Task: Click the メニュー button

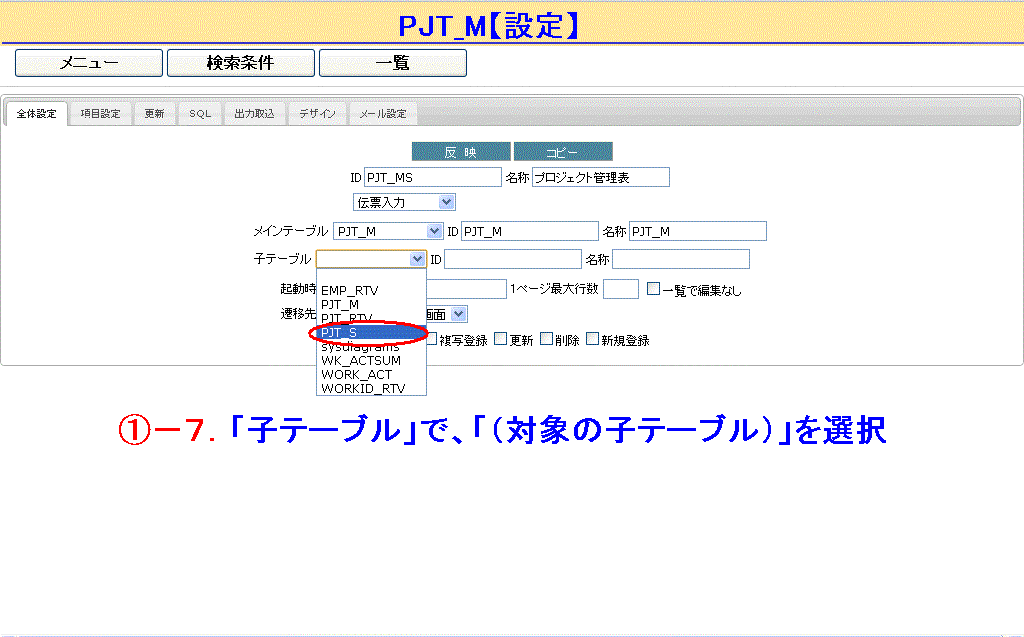Action: [x=89, y=63]
